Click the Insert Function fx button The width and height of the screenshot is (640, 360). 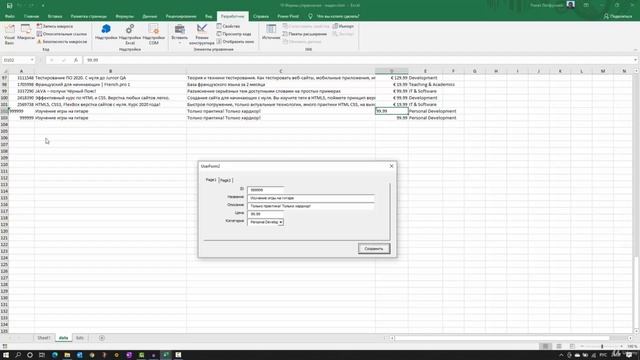pos(76,60)
